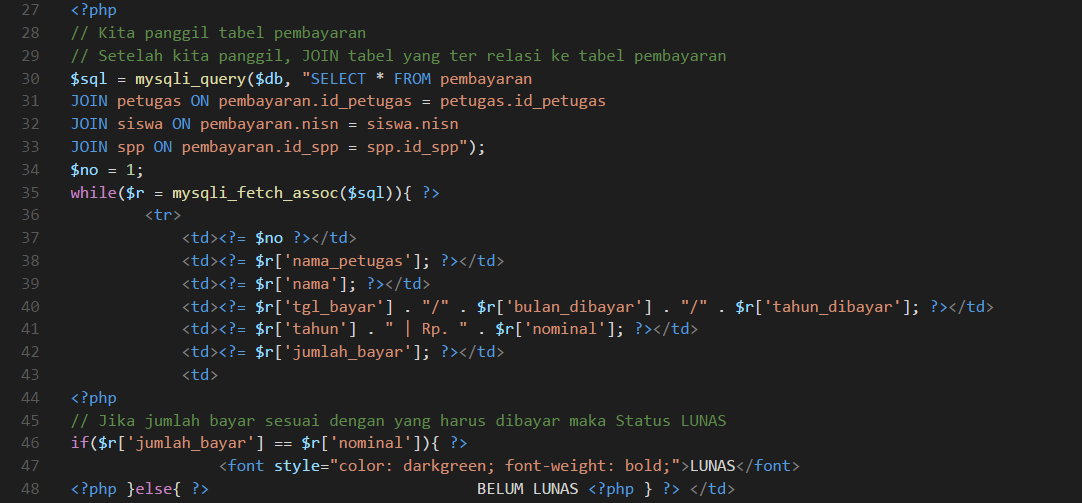The width and height of the screenshot is (1082, 503).
Task: Click the LUNAS text on line 47
Action: pos(713,466)
